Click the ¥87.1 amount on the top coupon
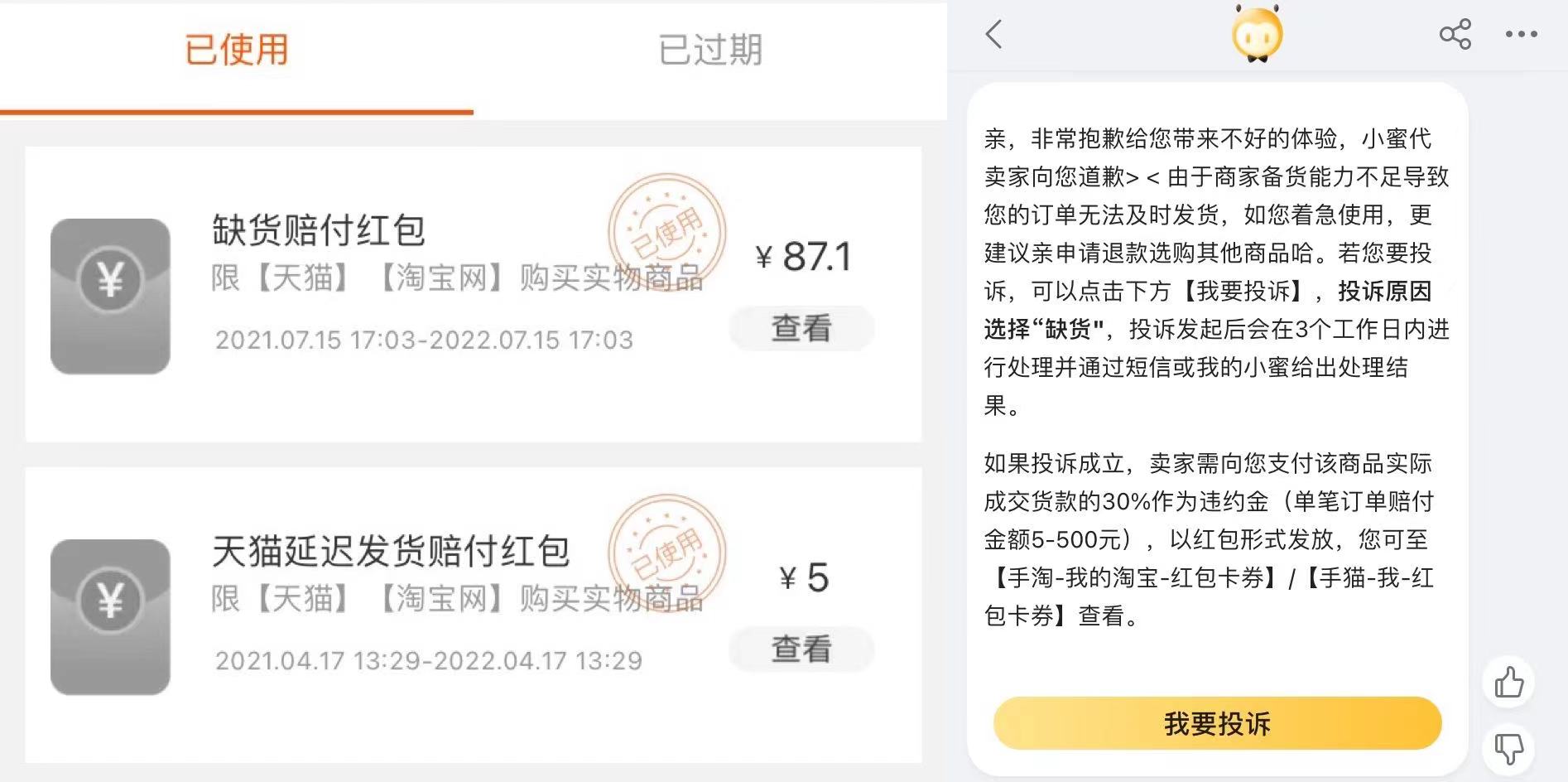Image resolution: width=1568 pixels, height=782 pixels. tap(805, 257)
